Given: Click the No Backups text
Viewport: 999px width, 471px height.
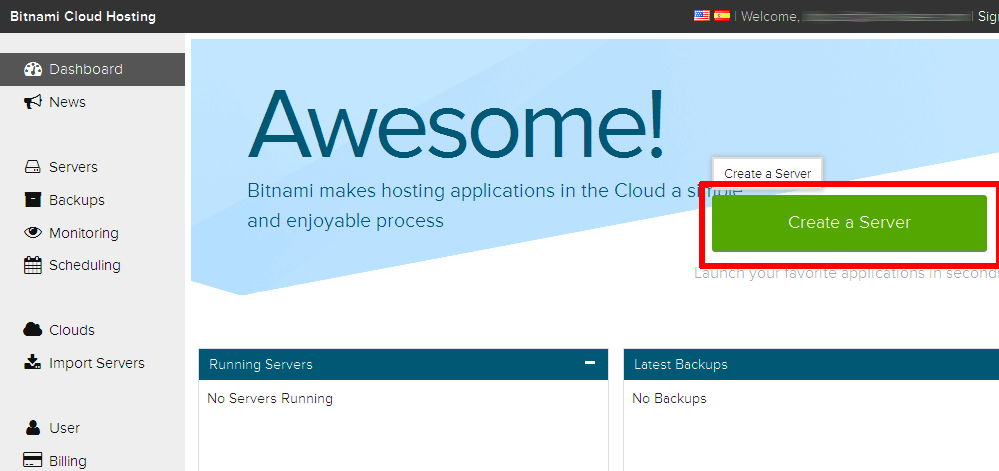Looking at the screenshot, I should (670, 399).
